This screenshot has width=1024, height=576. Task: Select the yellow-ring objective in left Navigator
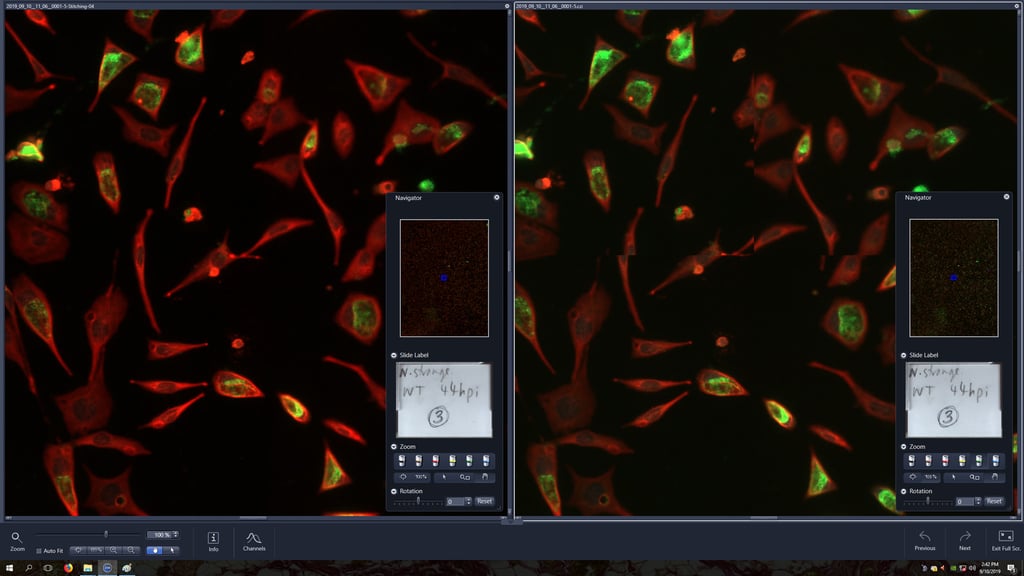(x=453, y=460)
